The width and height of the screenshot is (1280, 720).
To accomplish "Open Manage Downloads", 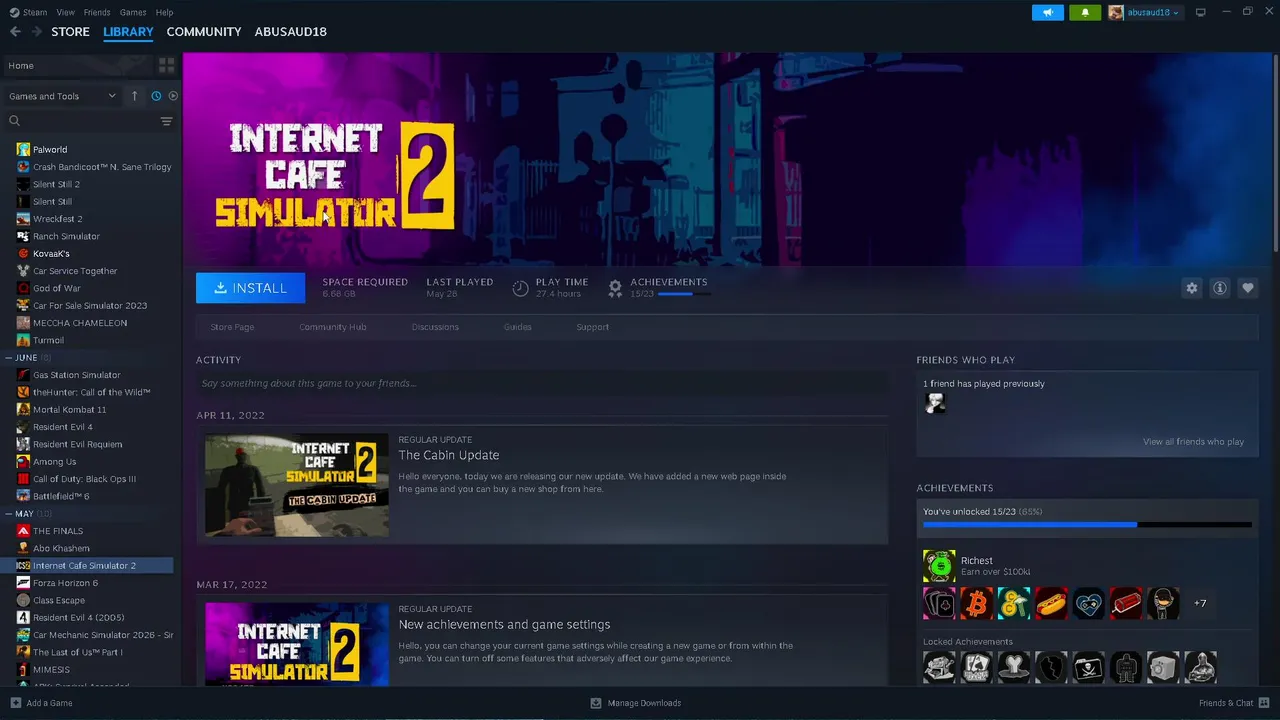I will tap(636, 703).
